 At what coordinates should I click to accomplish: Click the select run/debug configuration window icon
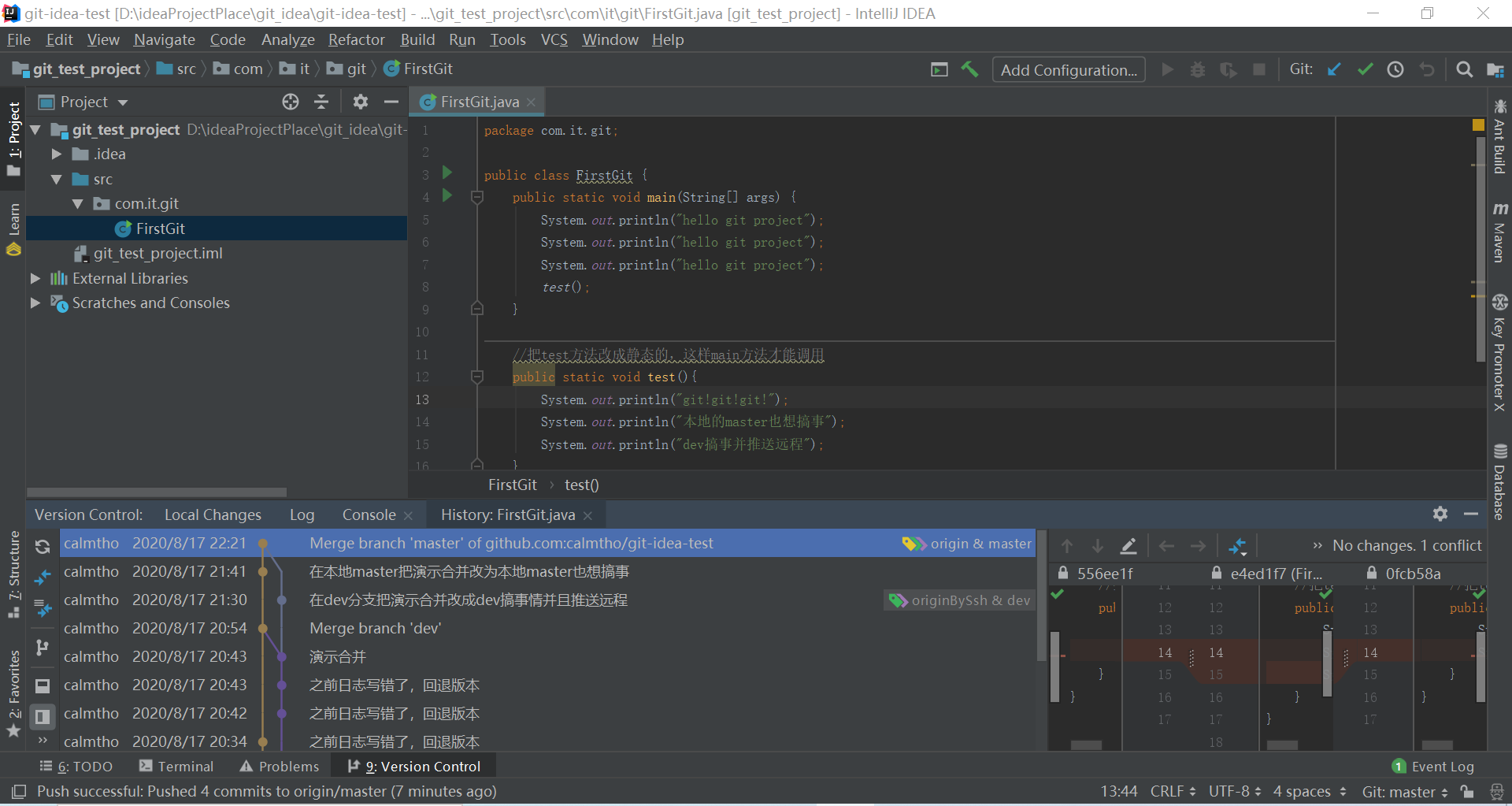coord(939,69)
